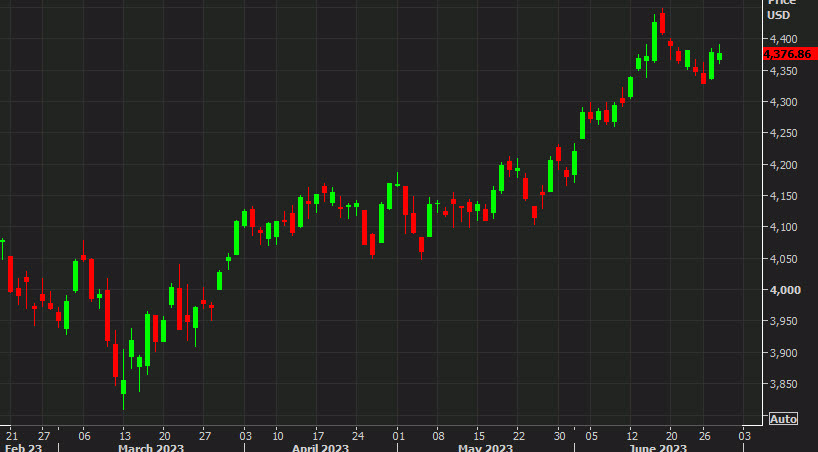This screenshot has height=452, width=818.
Task: Click the 4,050 price axis label
Action: 784,259
